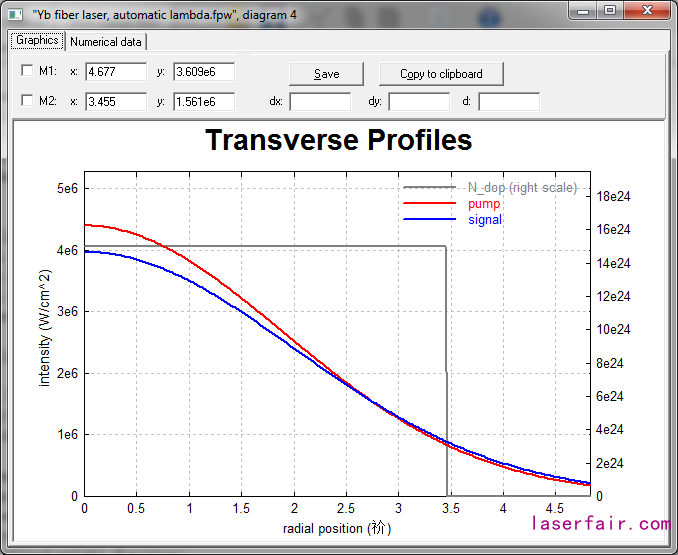678x555 pixels.
Task: Enable the M1 marker checkbox
Action: coord(27,72)
